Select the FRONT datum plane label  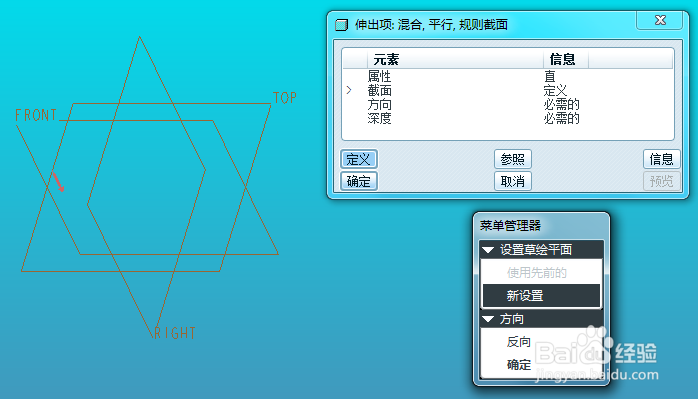36,115
